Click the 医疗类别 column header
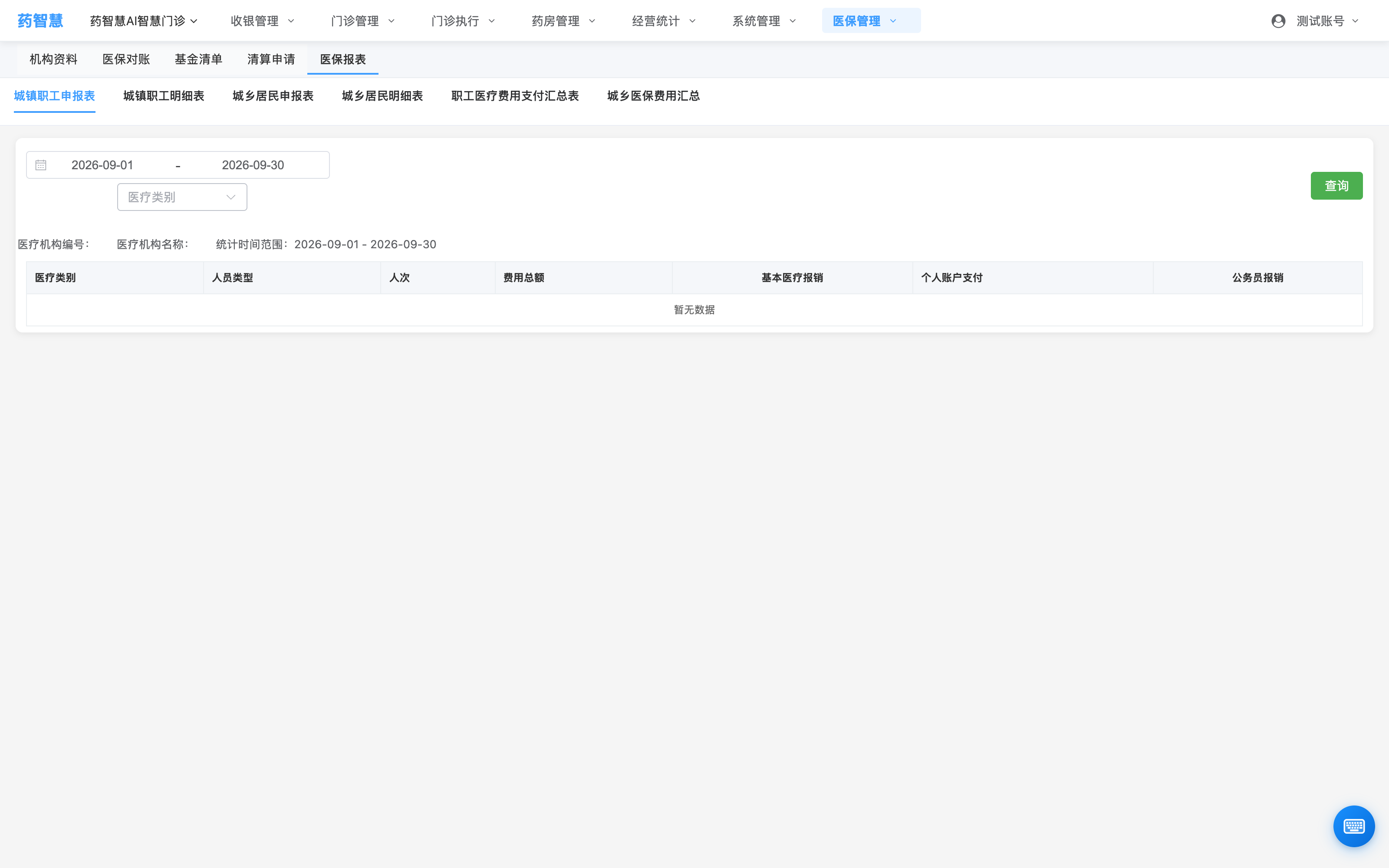1389x868 pixels. [115, 278]
